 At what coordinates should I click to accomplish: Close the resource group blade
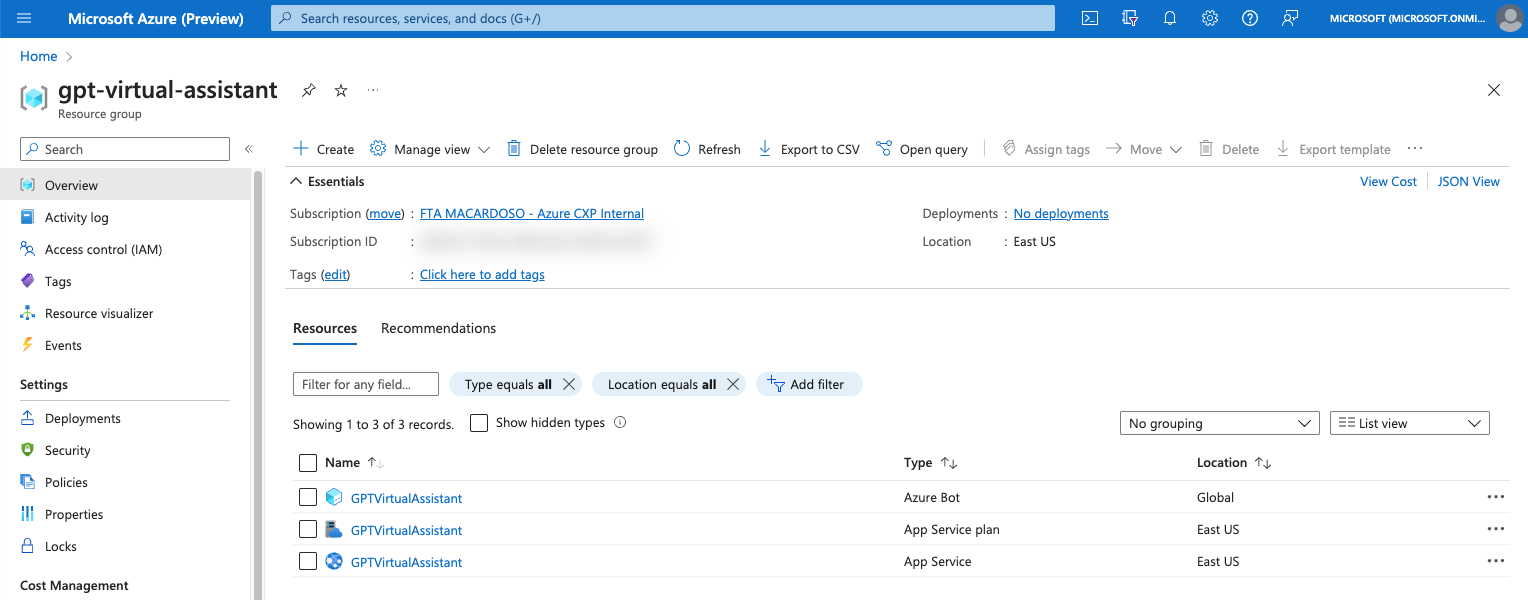1494,90
